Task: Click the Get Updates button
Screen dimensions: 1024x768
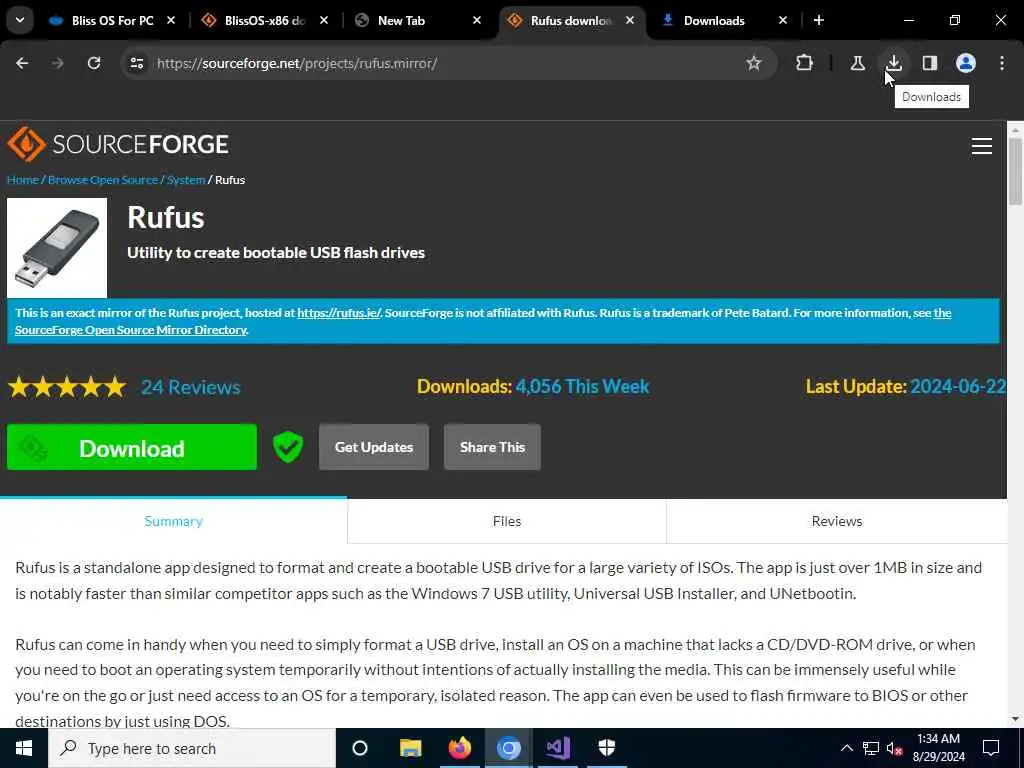Action: click(x=374, y=447)
